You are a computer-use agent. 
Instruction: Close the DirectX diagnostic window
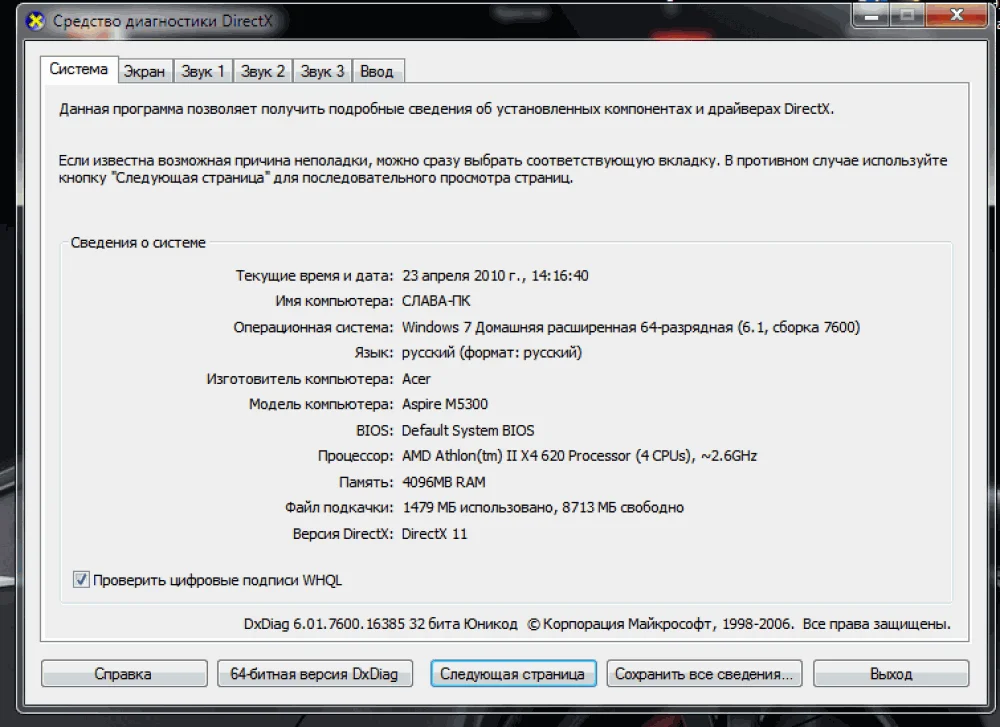[957, 14]
